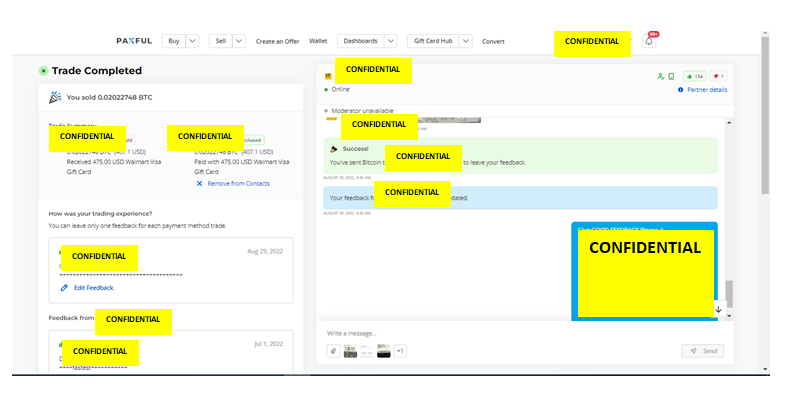Viewport: 791px width, 404px height.
Task: Open the notifications bell
Action: click(x=649, y=41)
